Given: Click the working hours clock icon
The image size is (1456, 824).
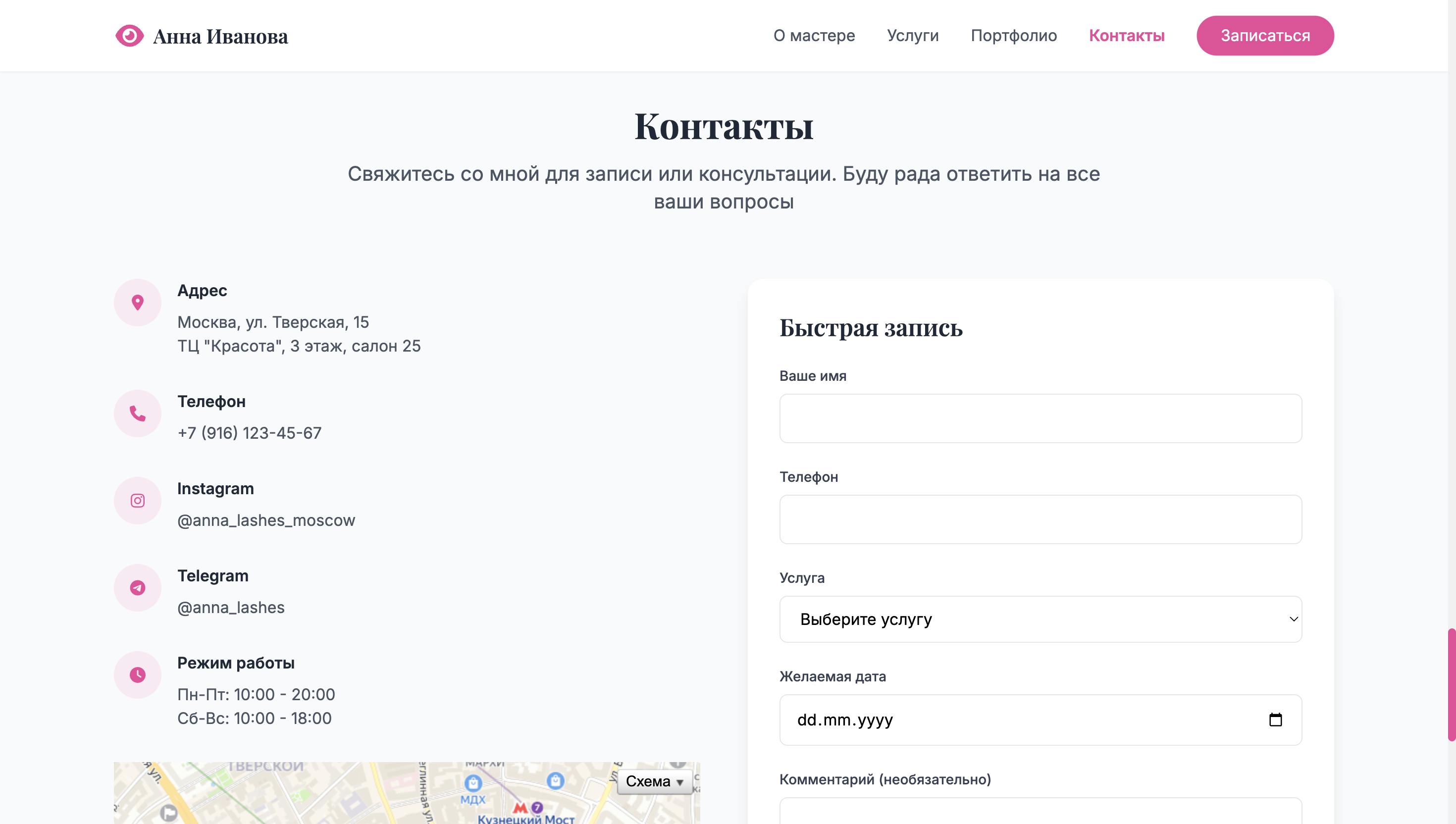Looking at the screenshot, I should click(x=138, y=675).
